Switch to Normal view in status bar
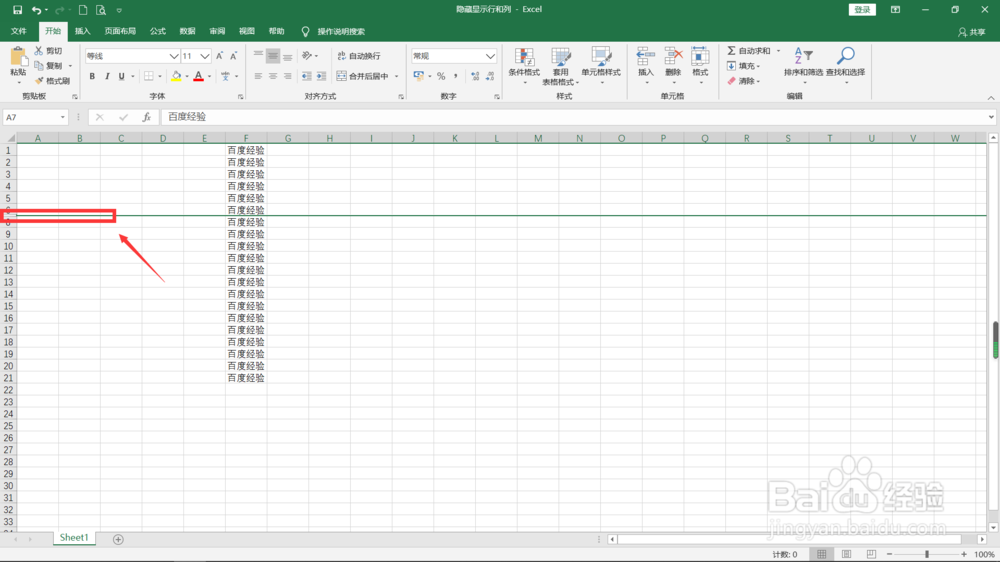 [821, 554]
